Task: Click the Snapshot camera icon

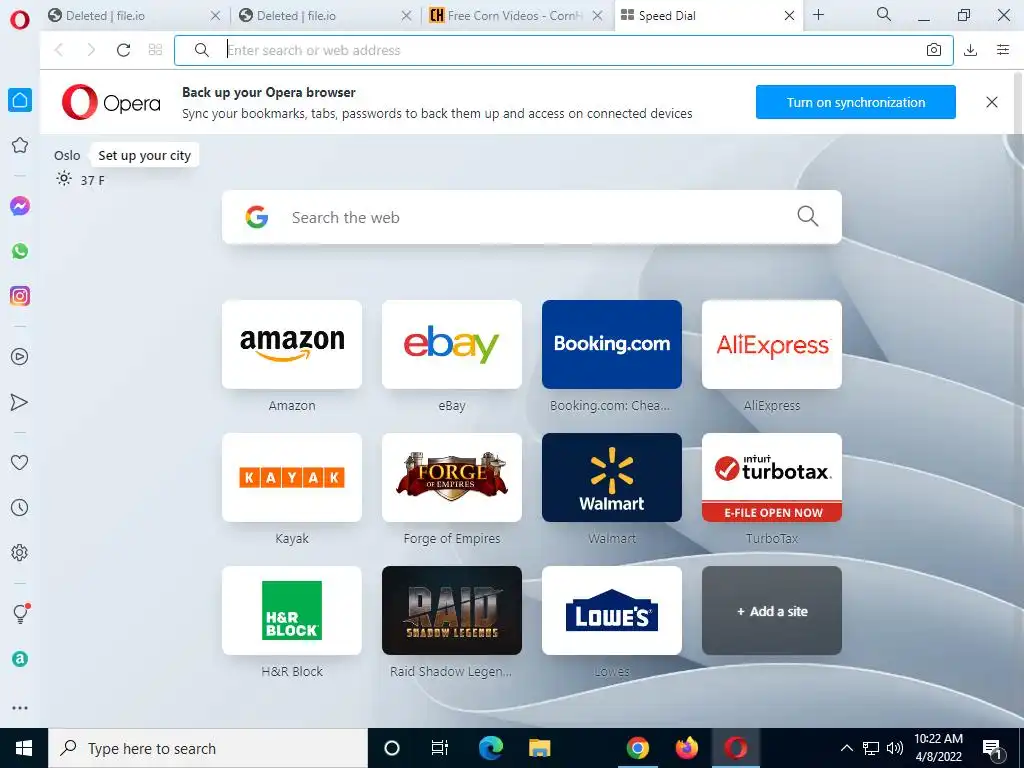Action: coord(934,50)
